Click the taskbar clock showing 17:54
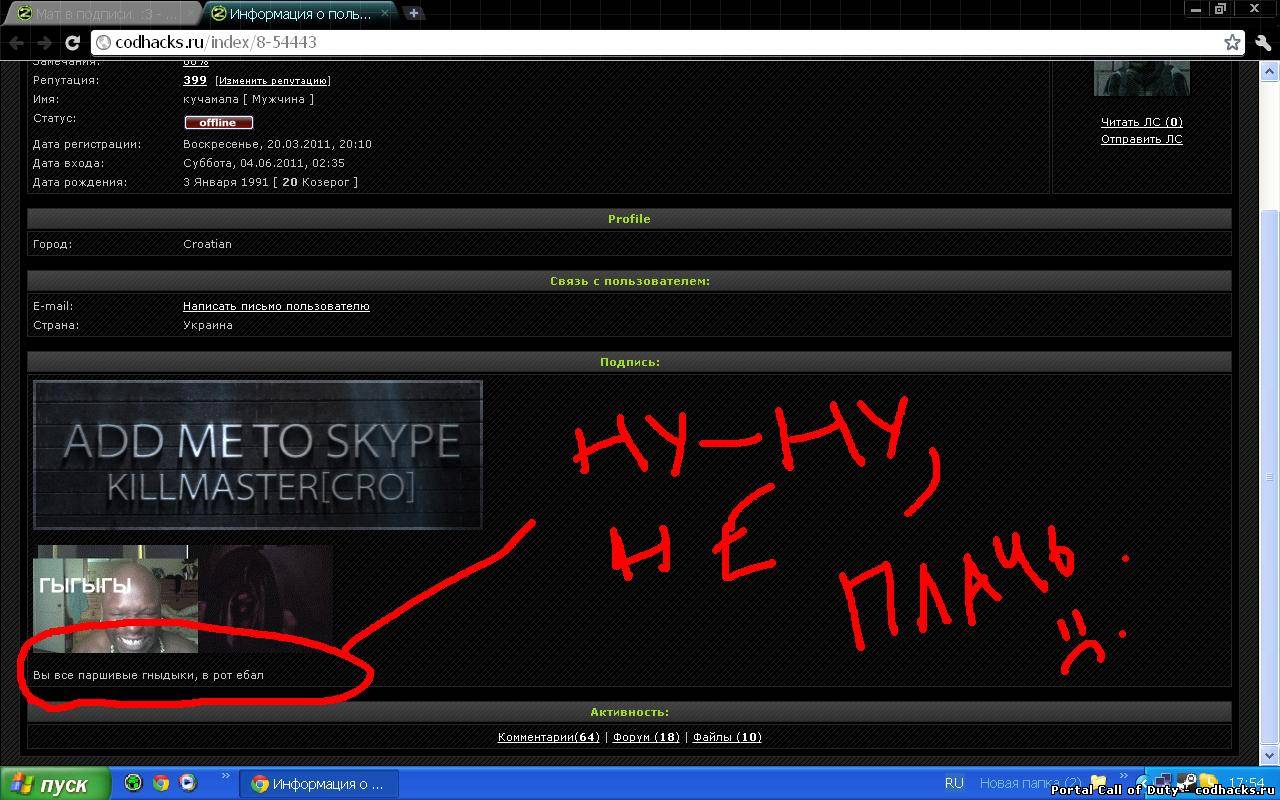The width and height of the screenshot is (1280, 800). [1246, 783]
